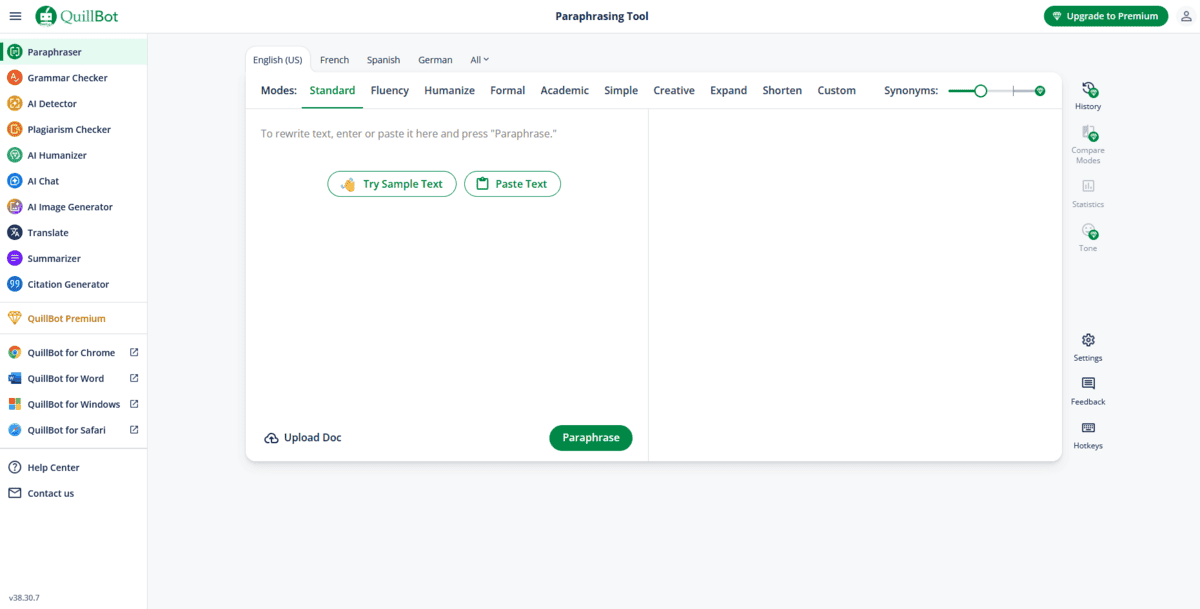Open the AI Detector tool

(x=52, y=104)
